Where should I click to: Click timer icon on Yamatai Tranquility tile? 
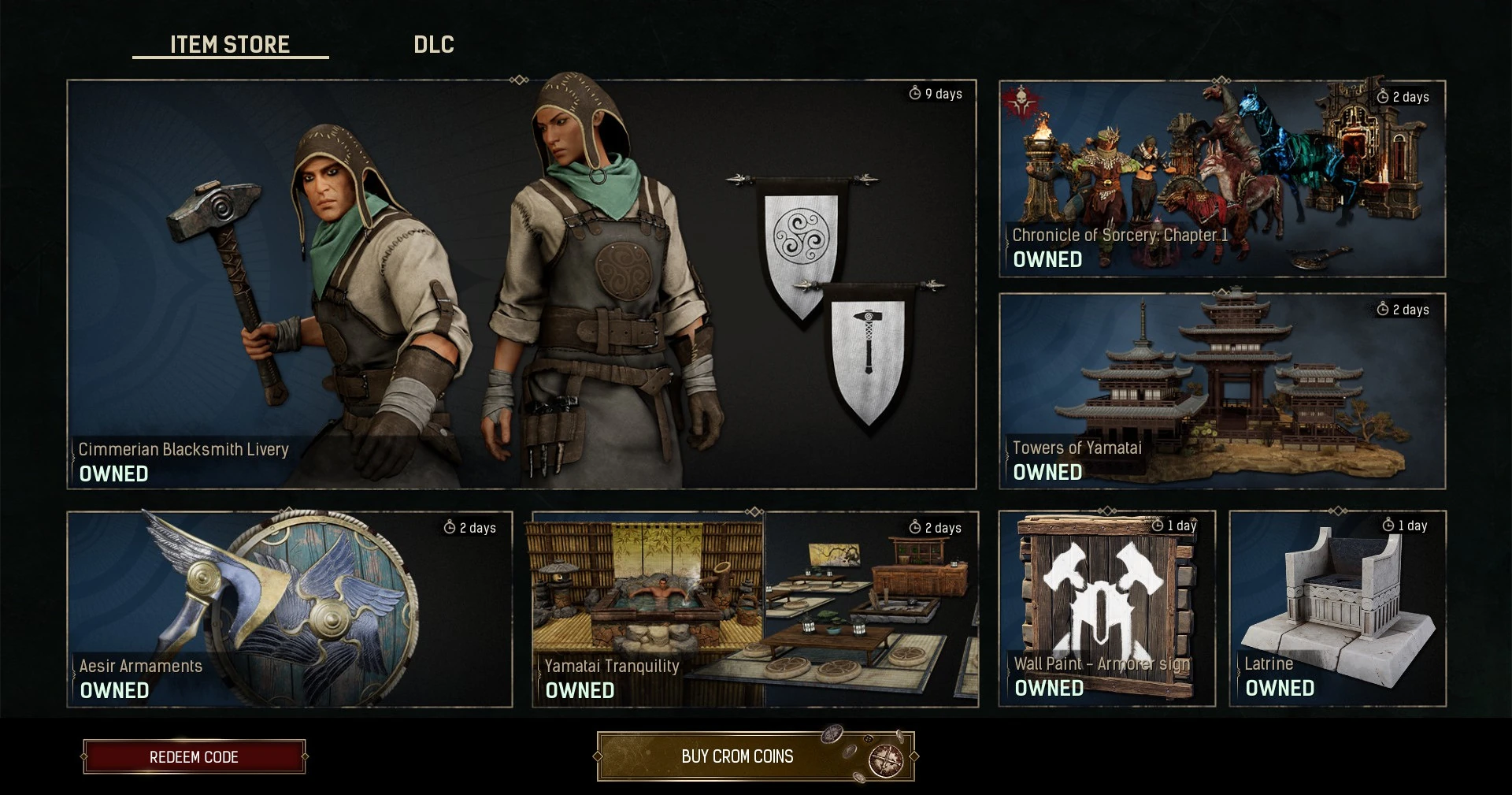[915, 527]
